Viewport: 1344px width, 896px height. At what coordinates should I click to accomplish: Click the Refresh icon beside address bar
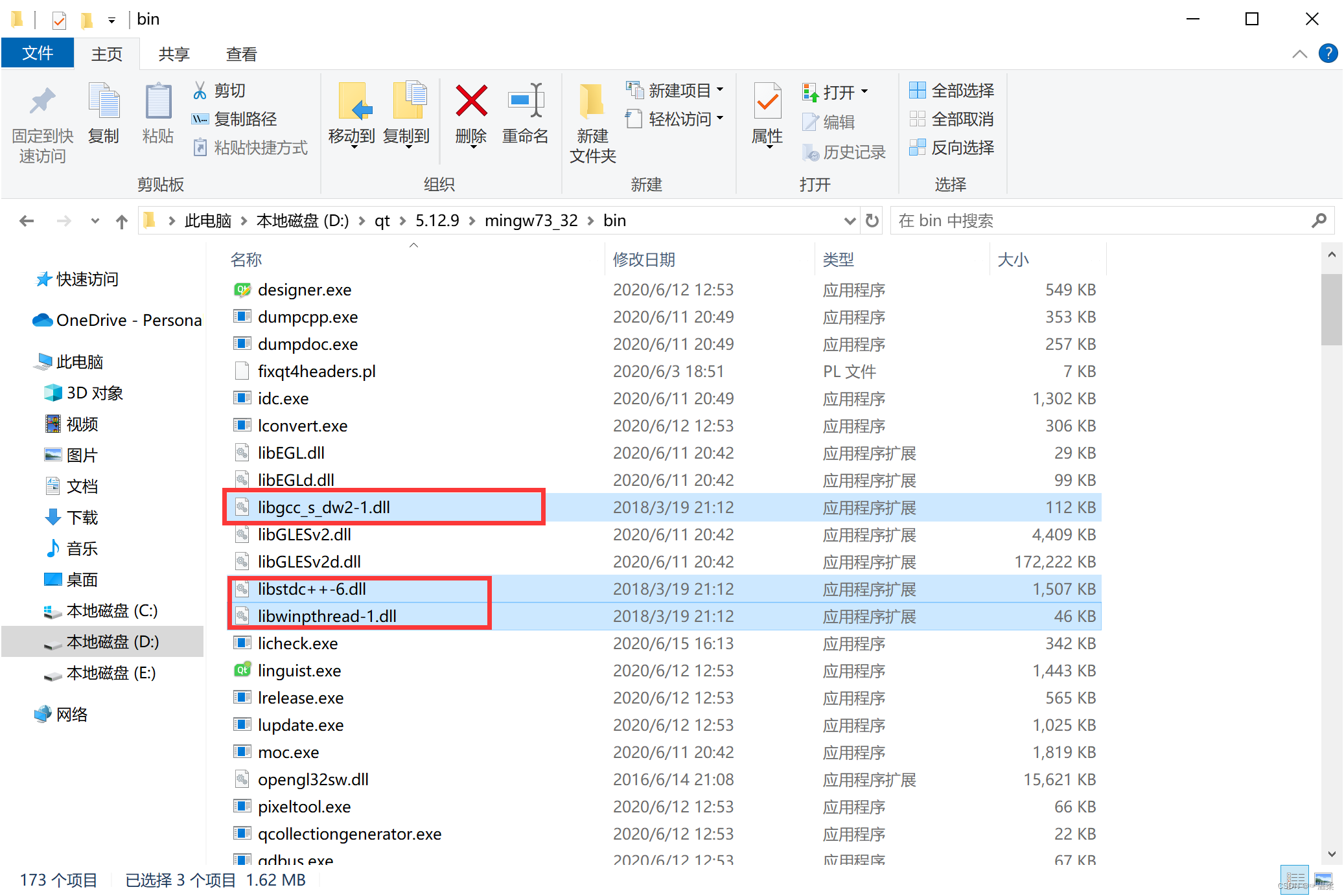point(872,221)
